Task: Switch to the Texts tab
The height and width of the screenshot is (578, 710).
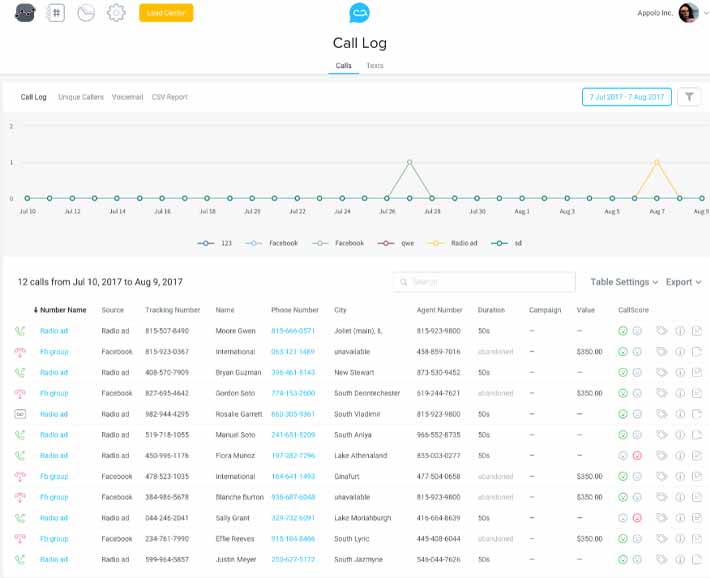Action: [x=375, y=66]
